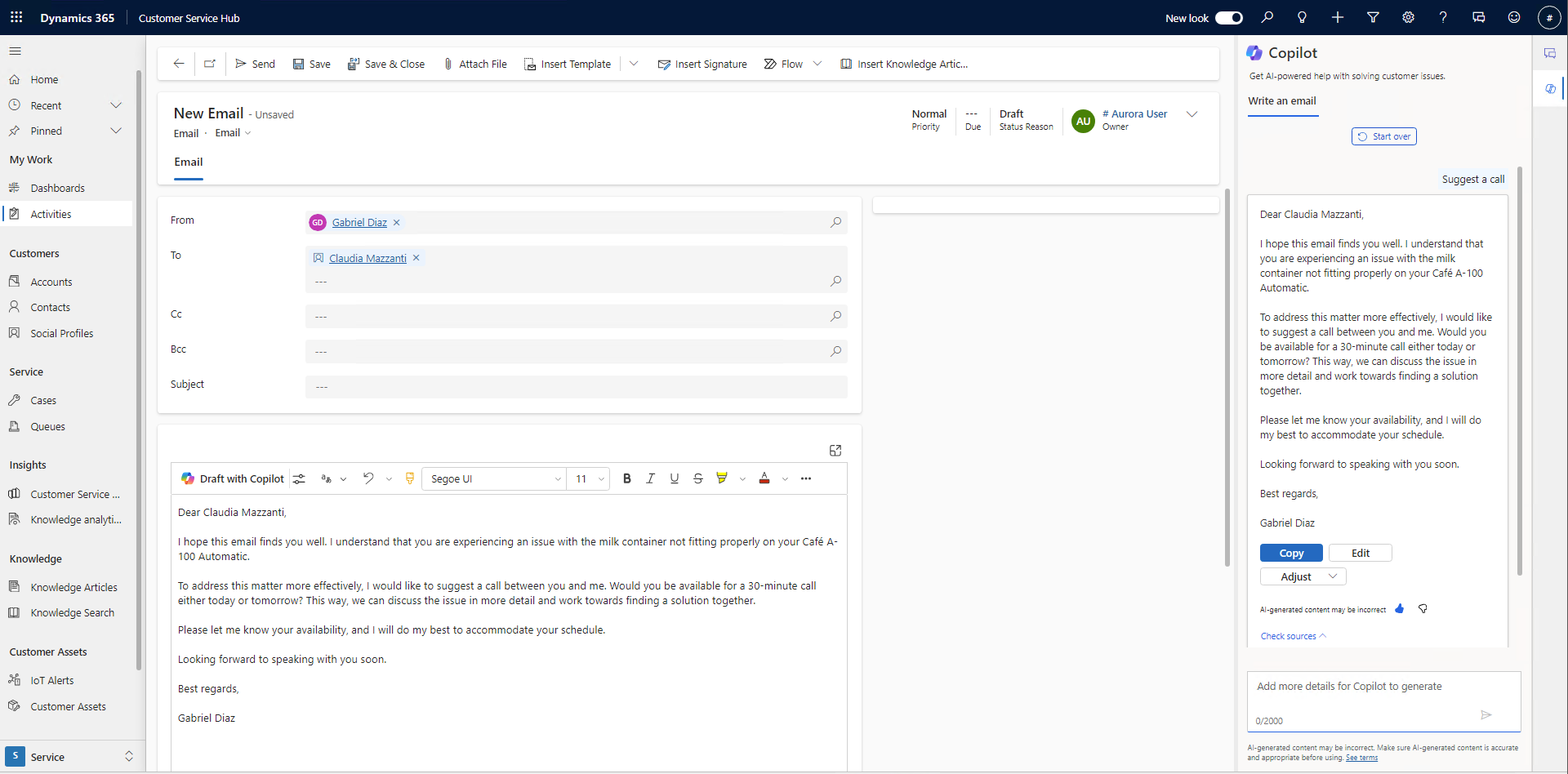The width and height of the screenshot is (1568, 774).
Task: Open the undo history dropdown arrow
Action: 389,478
